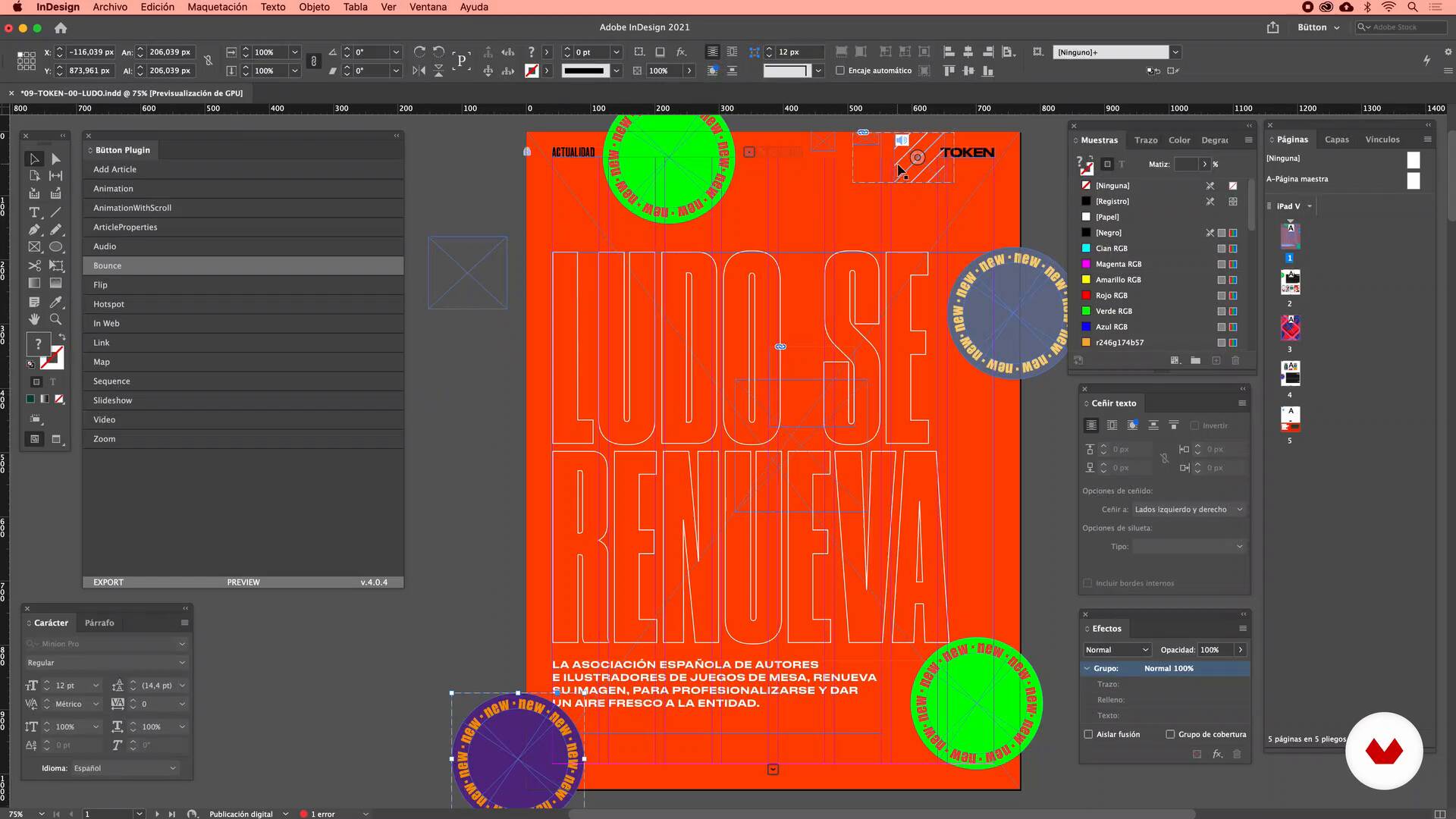Open the zoom level dropdown at 75%
Image resolution: width=1456 pixels, height=819 pixels.
point(42,814)
